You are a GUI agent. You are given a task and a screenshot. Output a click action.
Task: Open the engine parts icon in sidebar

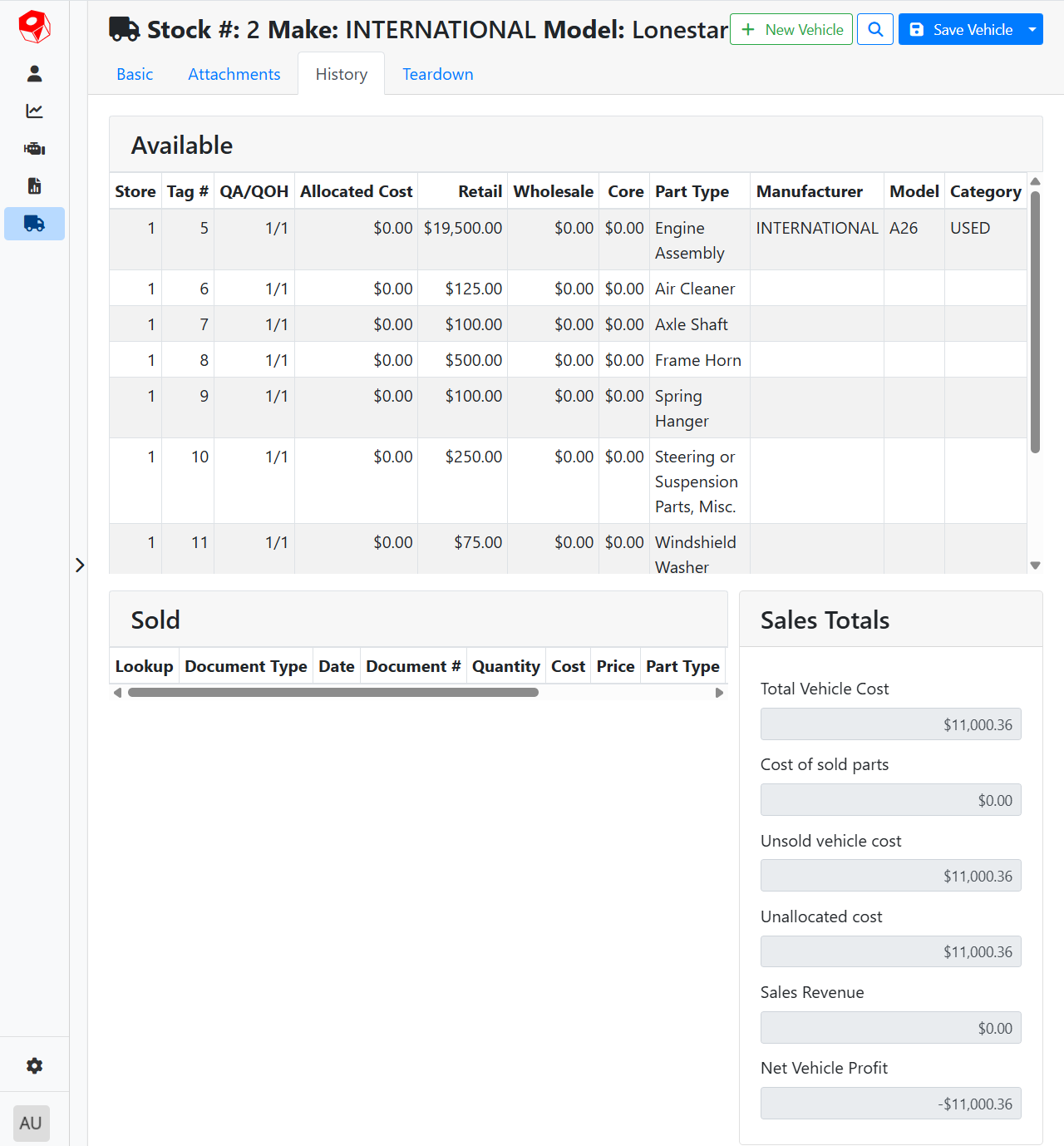(x=34, y=149)
